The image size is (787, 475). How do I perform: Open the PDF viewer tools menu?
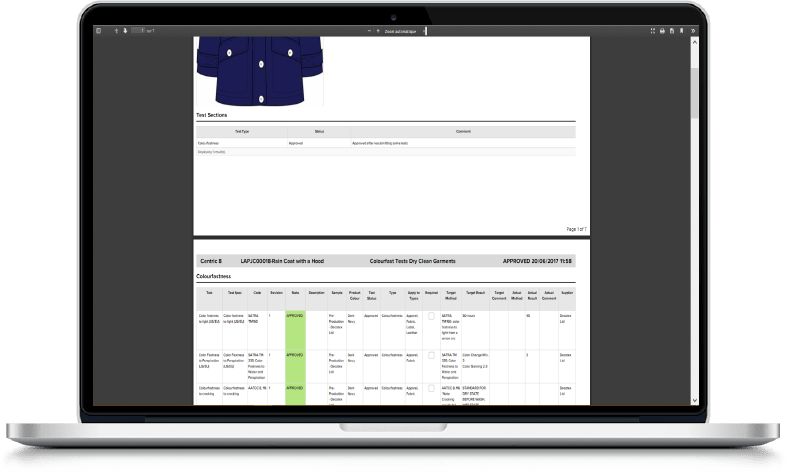(693, 31)
